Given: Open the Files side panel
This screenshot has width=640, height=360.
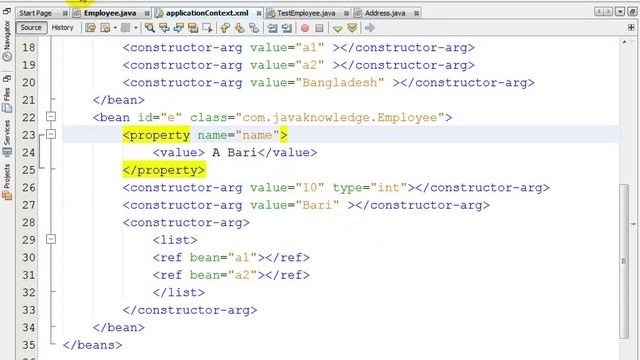Looking at the screenshot, I should click(x=7, y=99).
